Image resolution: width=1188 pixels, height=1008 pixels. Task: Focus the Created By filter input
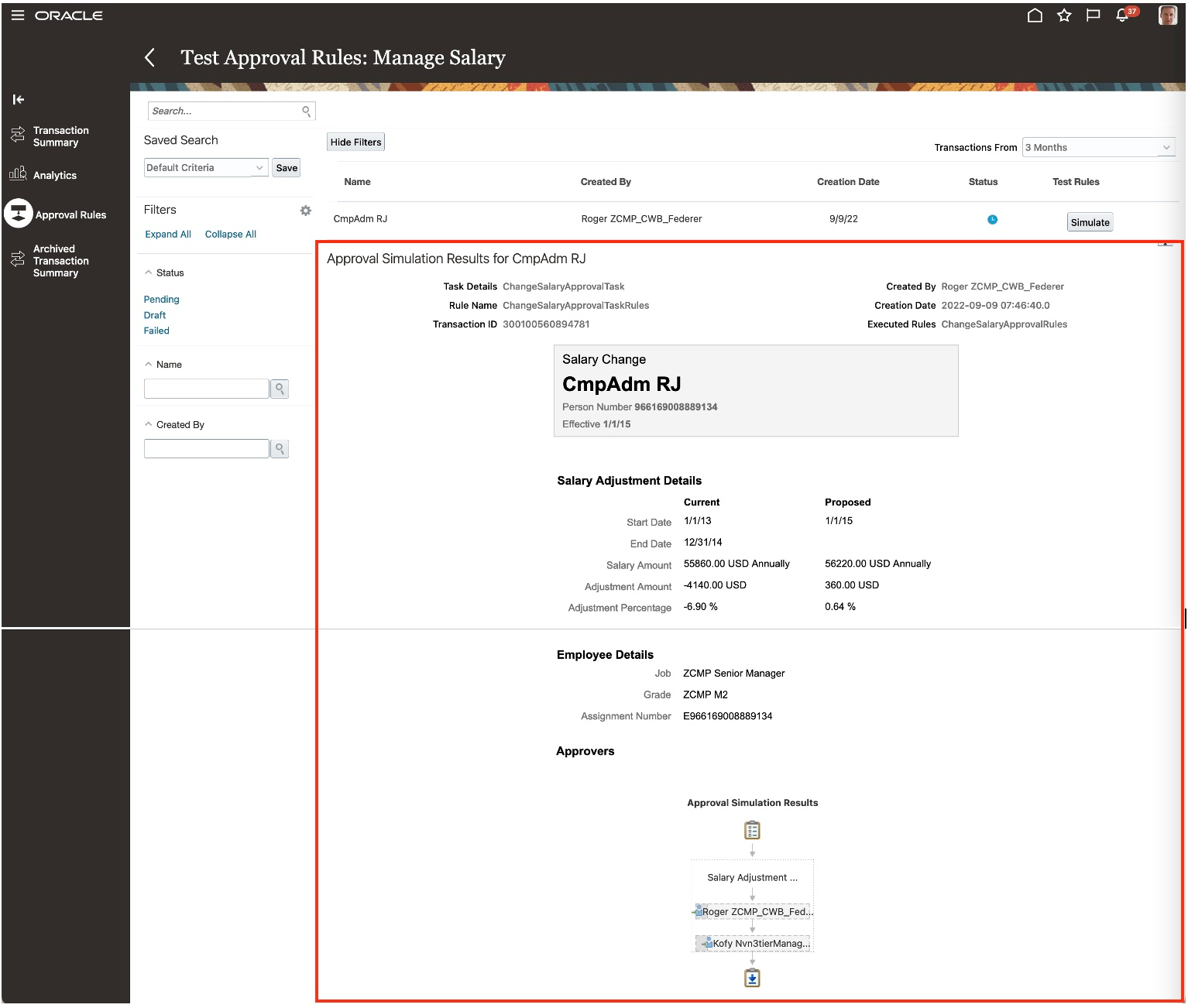click(x=206, y=449)
